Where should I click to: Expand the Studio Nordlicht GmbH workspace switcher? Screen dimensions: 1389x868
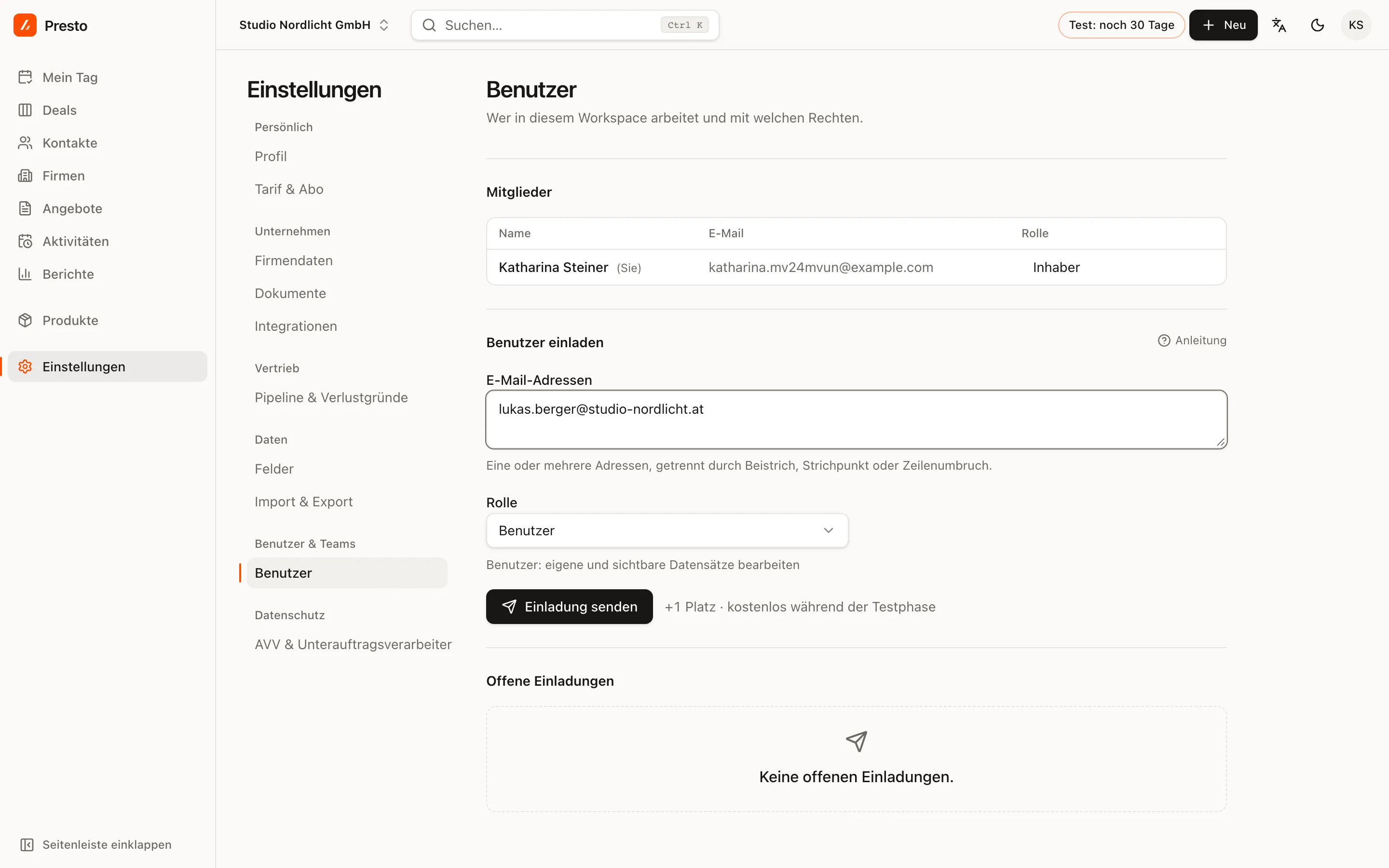pos(313,25)
